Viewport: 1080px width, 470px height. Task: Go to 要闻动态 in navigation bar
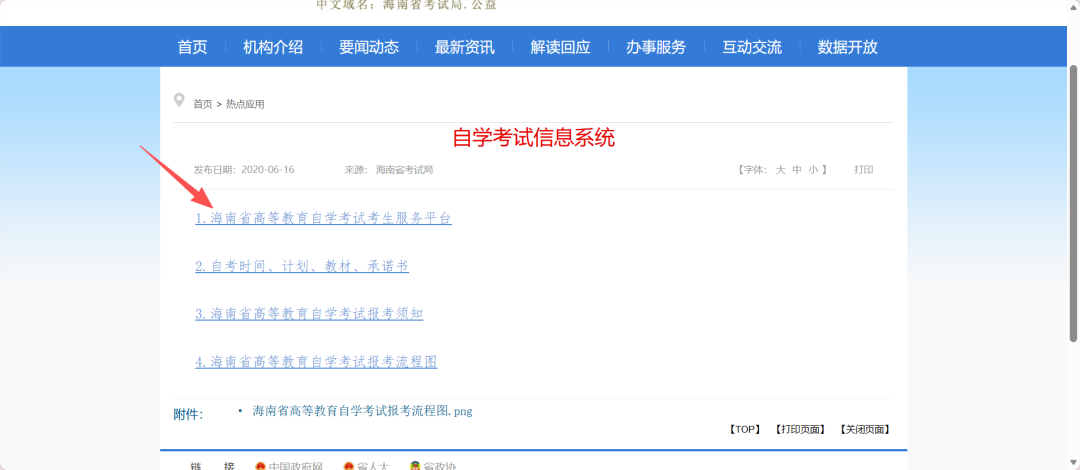coord(368,48)
